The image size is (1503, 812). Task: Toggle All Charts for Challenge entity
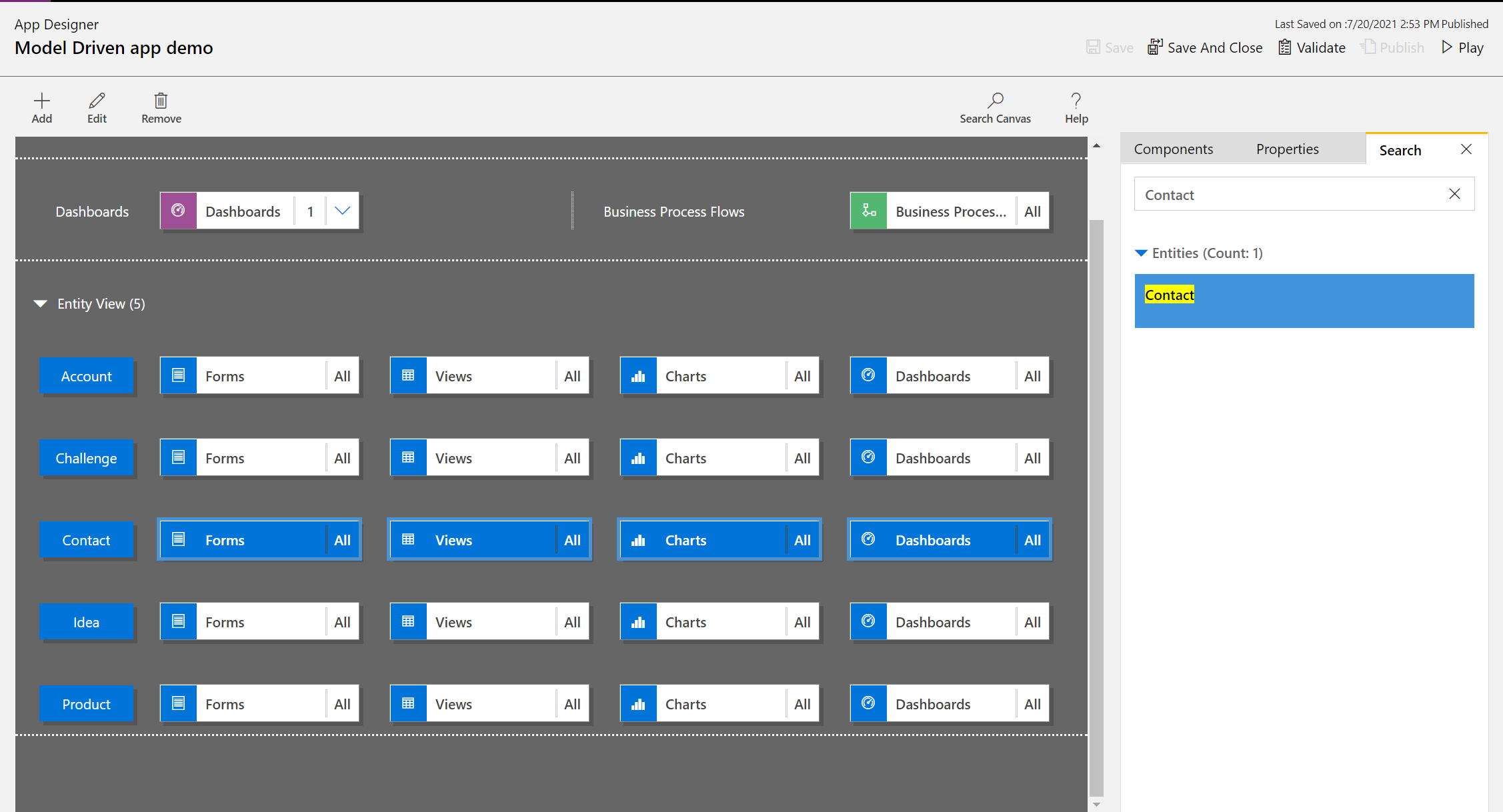[802, 457]
